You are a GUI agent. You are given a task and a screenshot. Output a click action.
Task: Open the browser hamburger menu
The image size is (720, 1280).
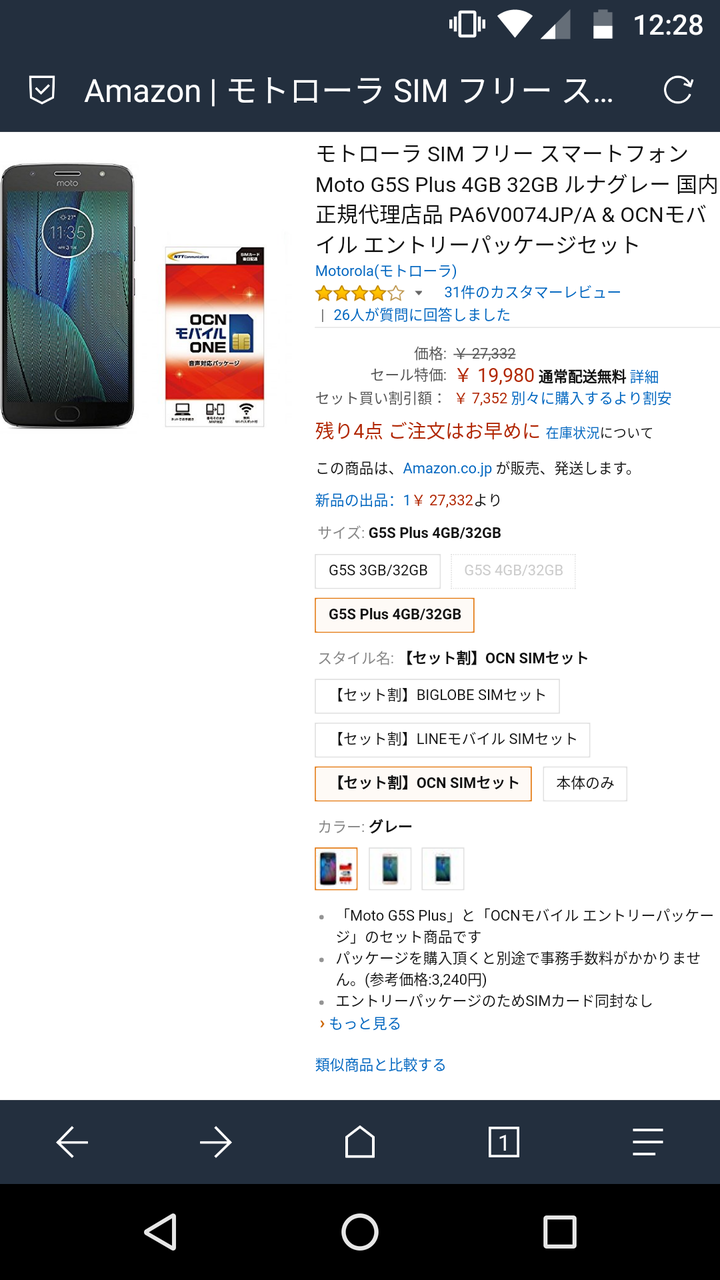pyautogui.click(x=648, y=1142)
